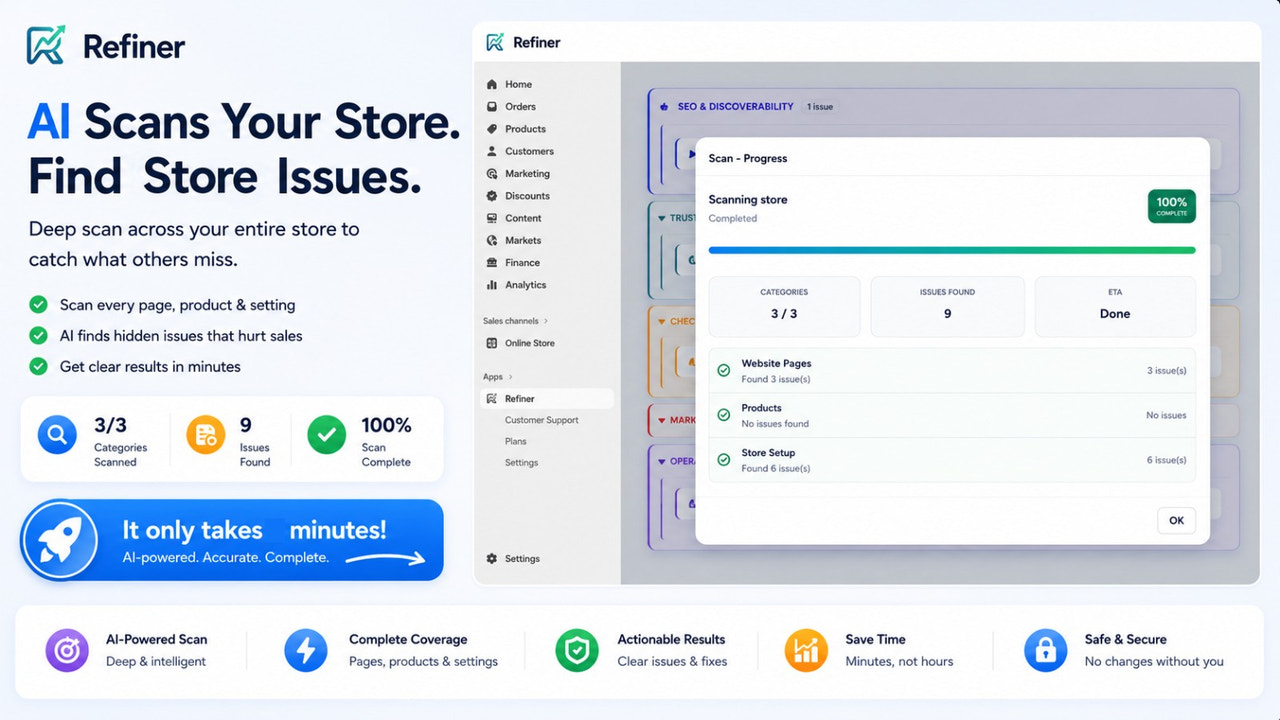Click the Online Store storefront icon

492,343
